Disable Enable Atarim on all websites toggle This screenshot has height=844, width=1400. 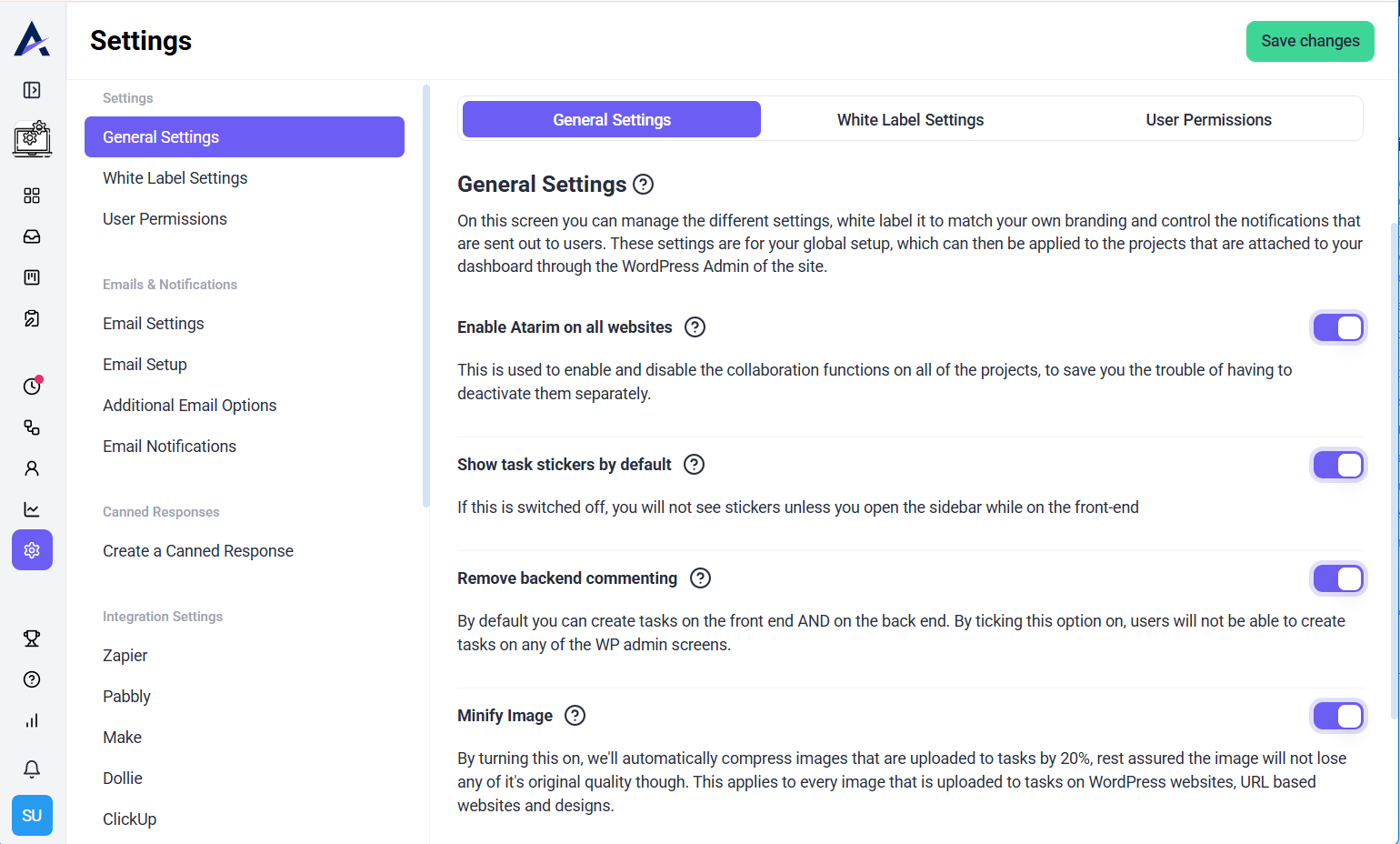[1338, 327]
